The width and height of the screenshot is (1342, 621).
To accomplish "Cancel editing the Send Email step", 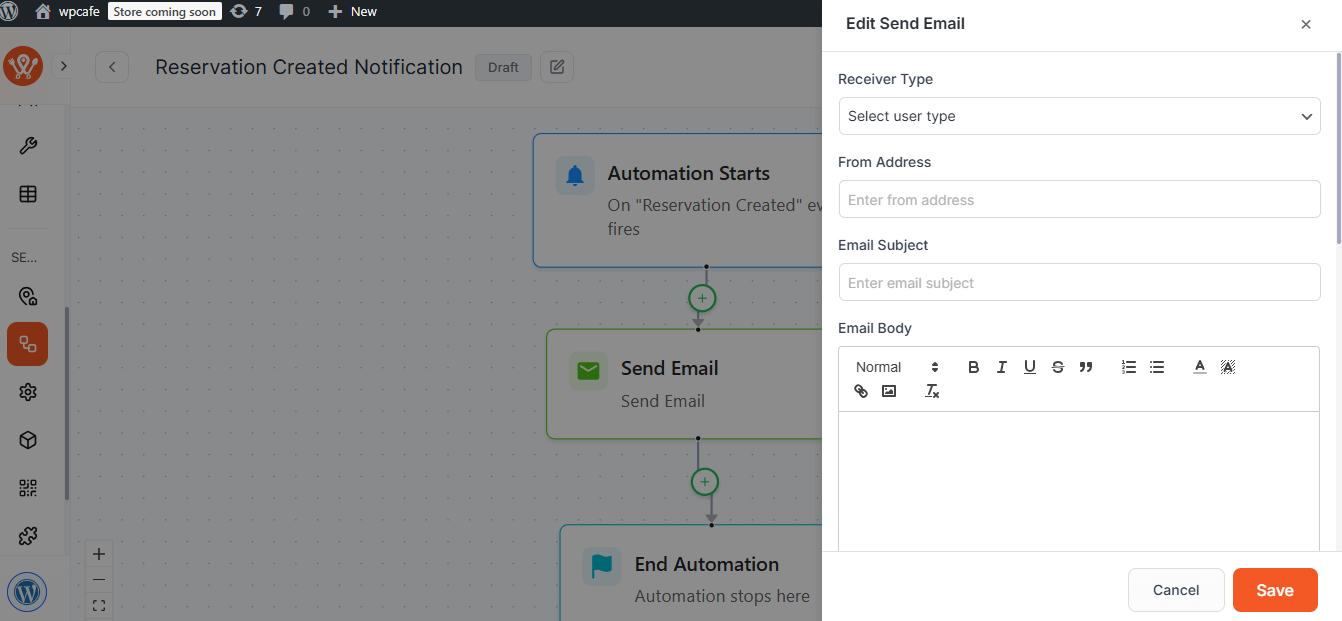I will click(x=1175, y=590).
